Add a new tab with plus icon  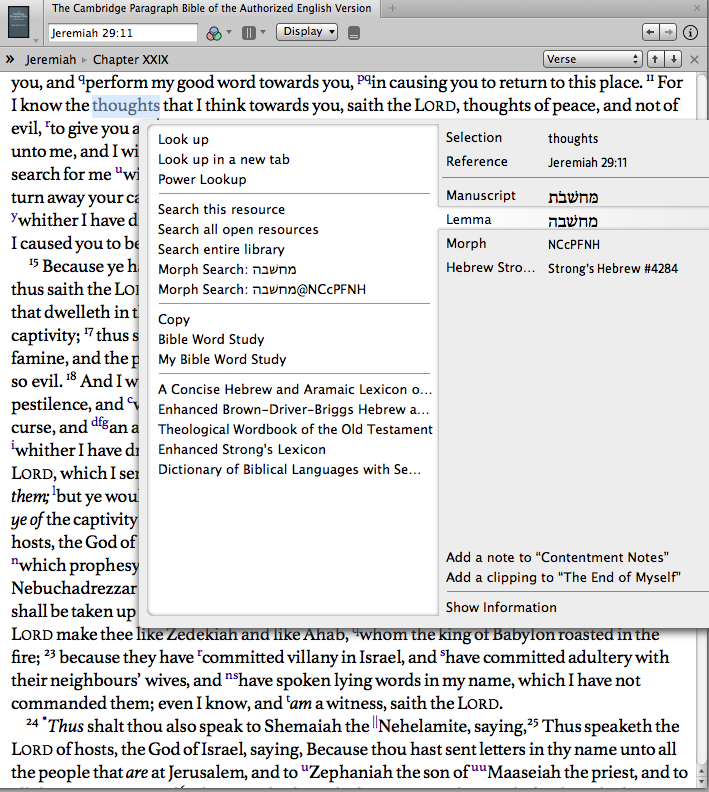click(392, 8)
